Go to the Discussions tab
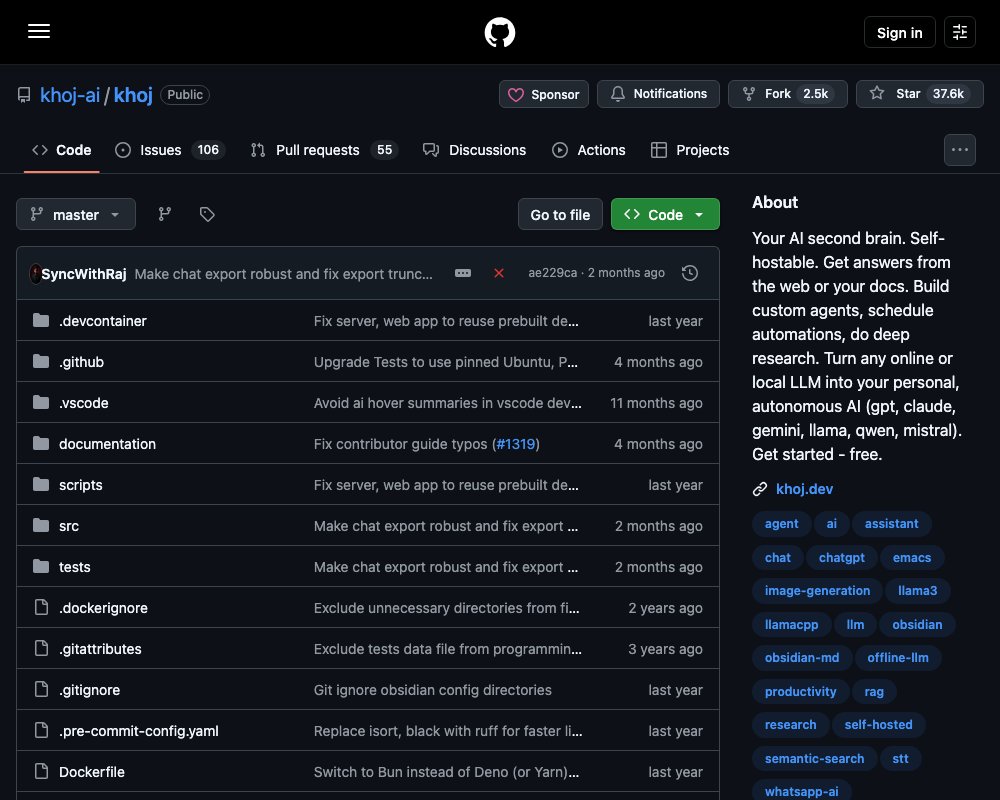Viewport: 1000px width, 800px height. coord(474,150)
